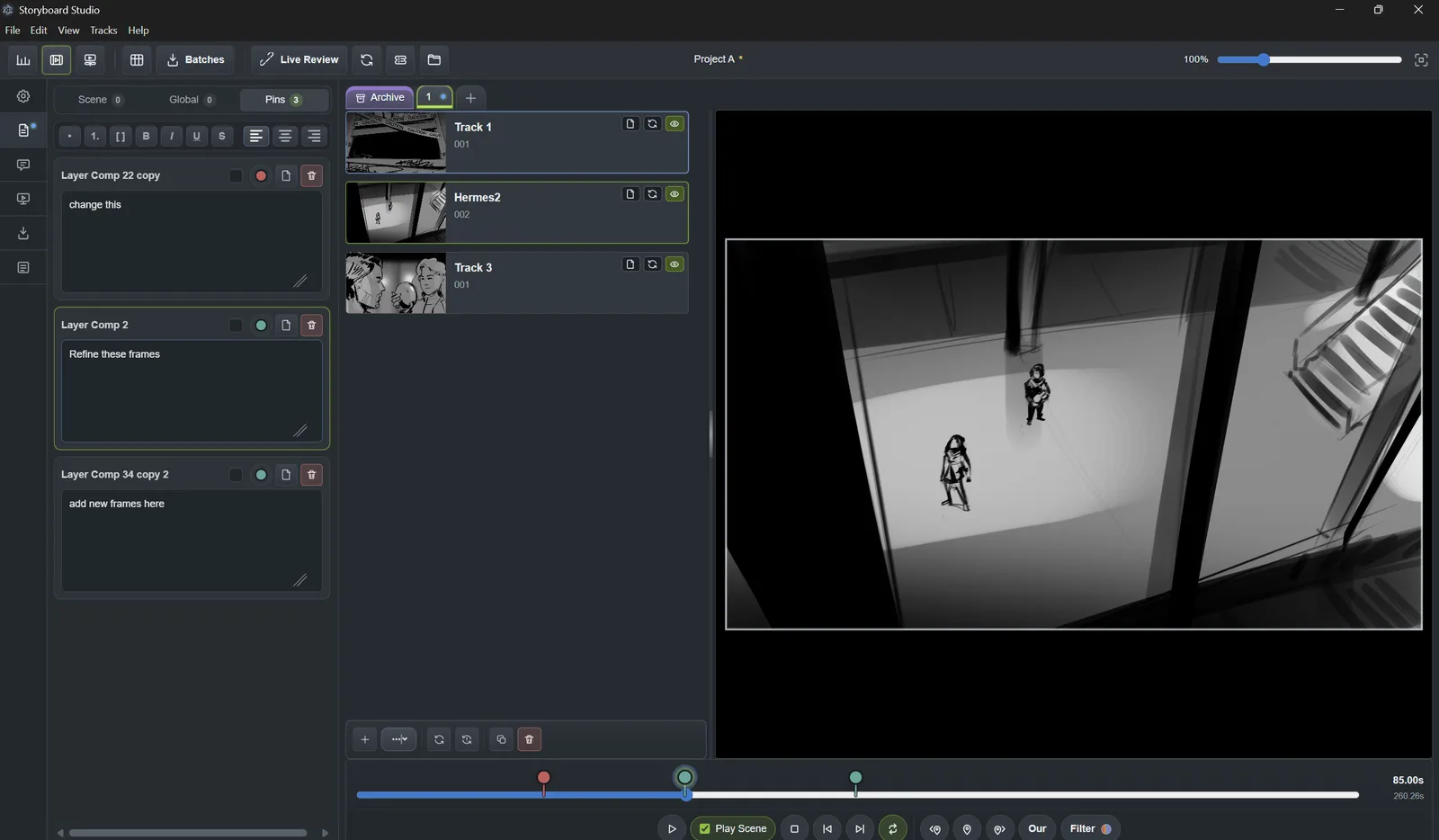Tick the checkbox on Layer Comp 2

pyautogui.click(x=236, y=325)
